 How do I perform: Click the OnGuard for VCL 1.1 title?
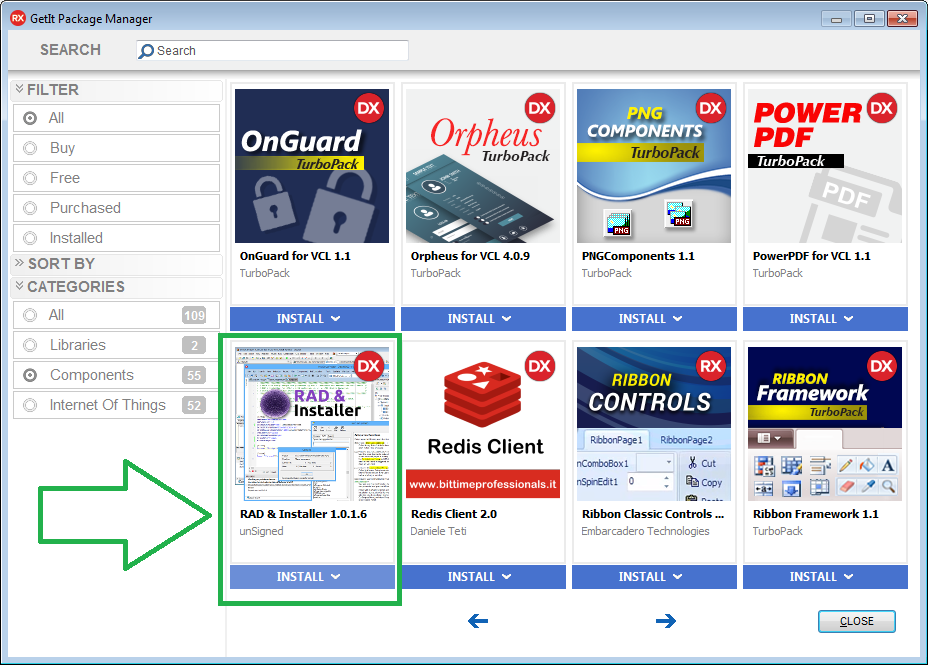click(295, 256)
